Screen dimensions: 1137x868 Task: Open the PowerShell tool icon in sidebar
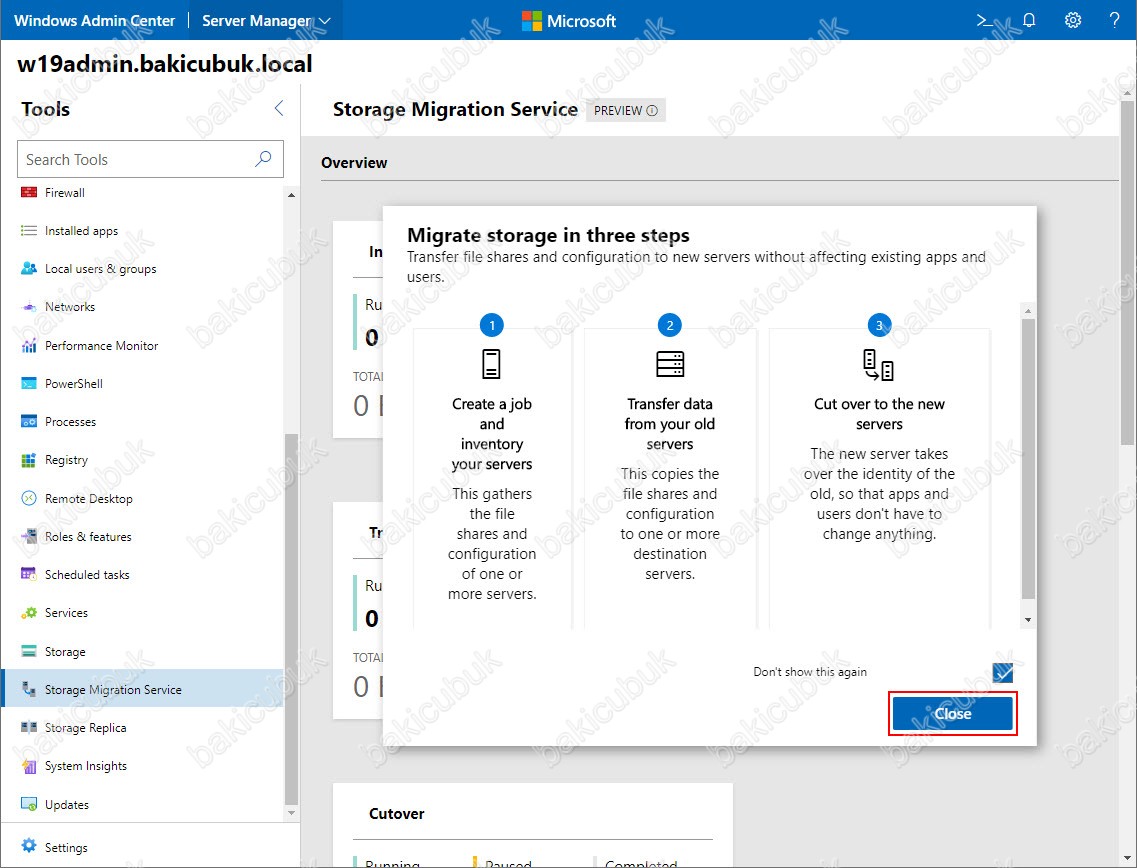tap(29, 384)
